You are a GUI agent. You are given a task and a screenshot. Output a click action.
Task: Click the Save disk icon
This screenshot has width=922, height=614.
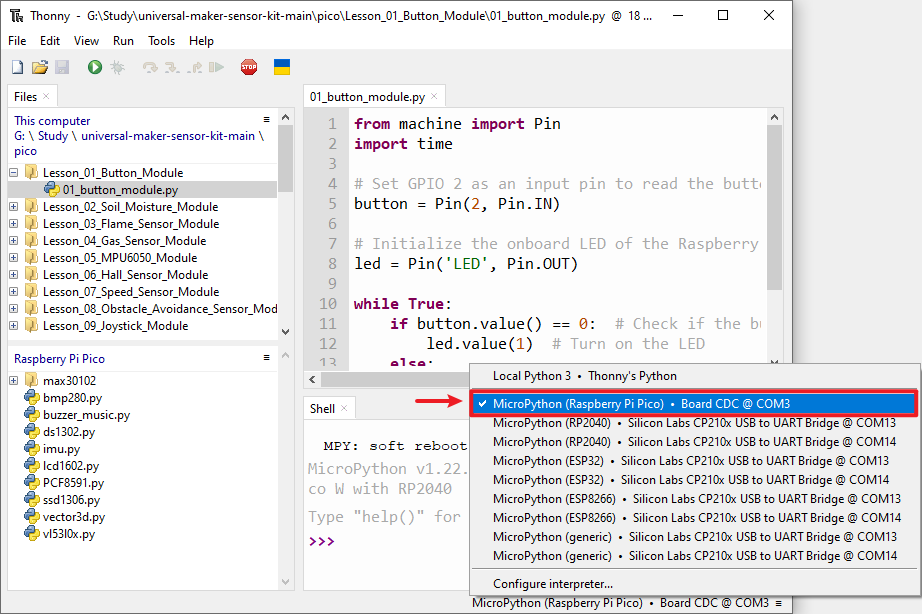pos(62,67)
